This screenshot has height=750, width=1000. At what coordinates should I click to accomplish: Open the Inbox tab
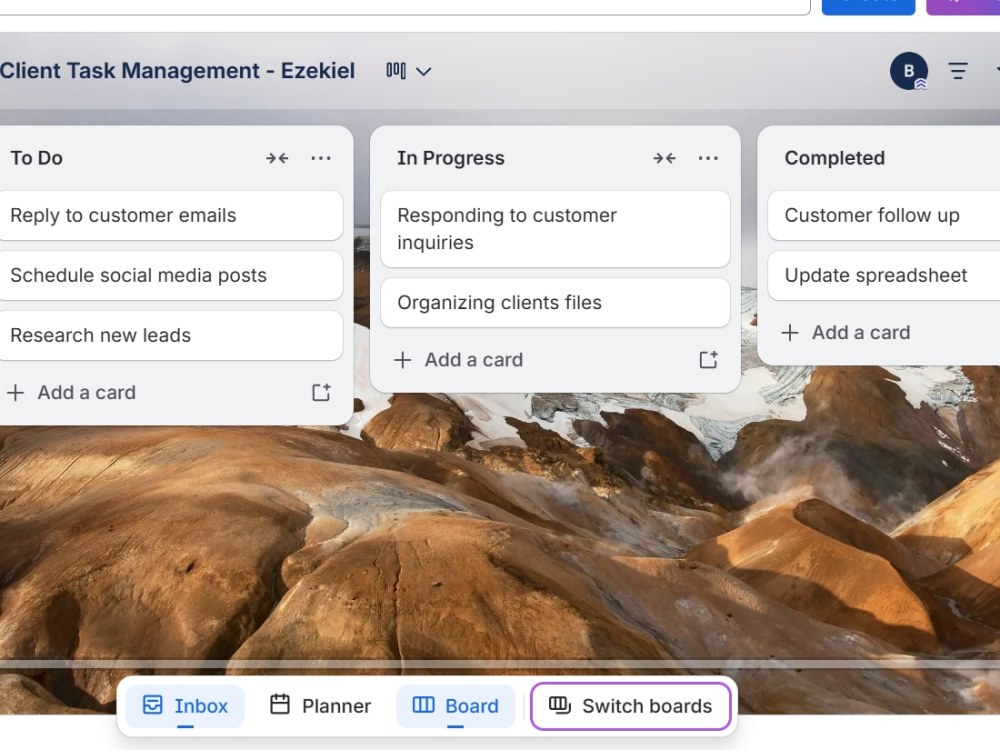pos(185,706)
